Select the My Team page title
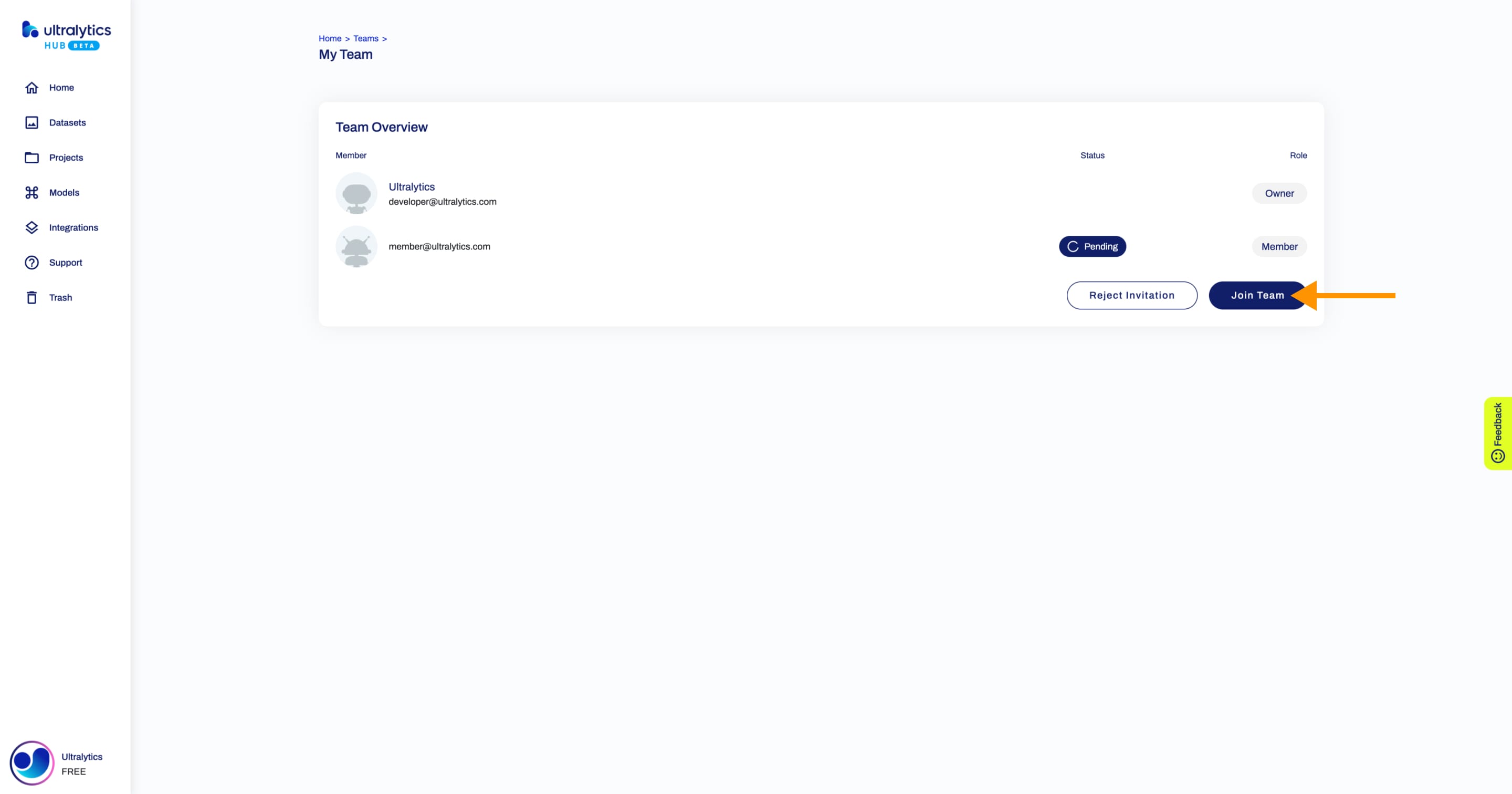This screenshot has height=794, width=1512. [345, 54]
